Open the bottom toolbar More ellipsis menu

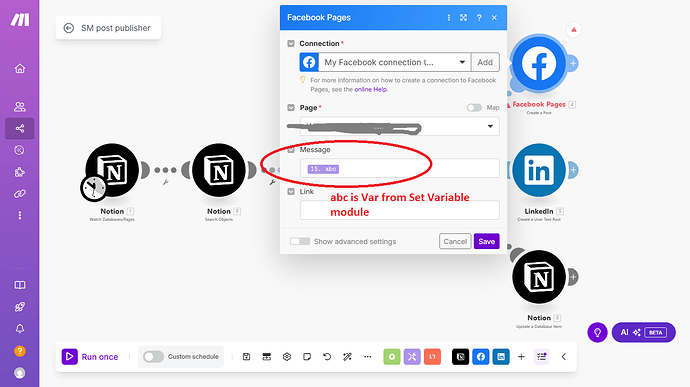pos(367,357)
